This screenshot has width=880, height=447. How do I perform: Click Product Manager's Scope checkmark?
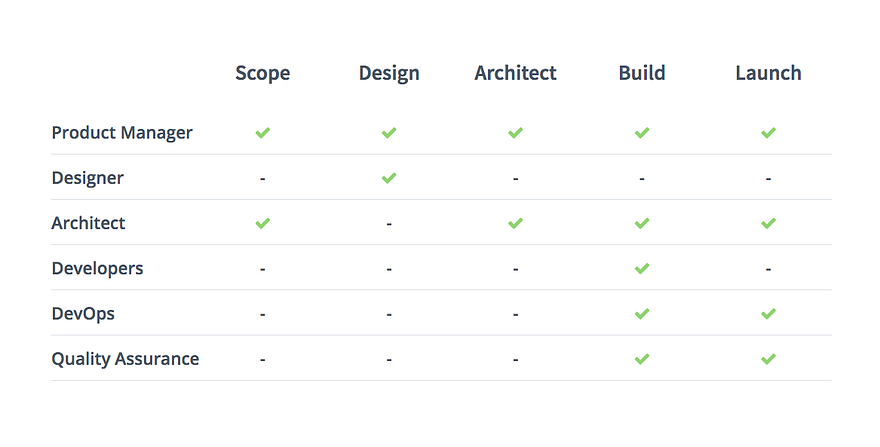[262, 133]
